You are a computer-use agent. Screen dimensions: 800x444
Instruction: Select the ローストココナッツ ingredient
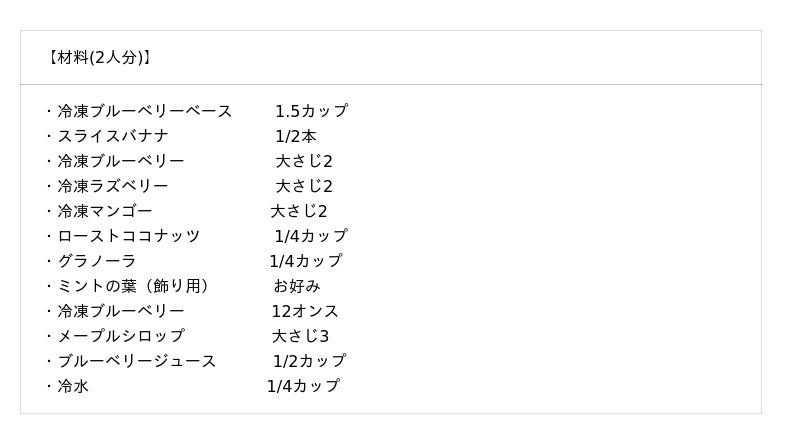click(x=128, y=236)
